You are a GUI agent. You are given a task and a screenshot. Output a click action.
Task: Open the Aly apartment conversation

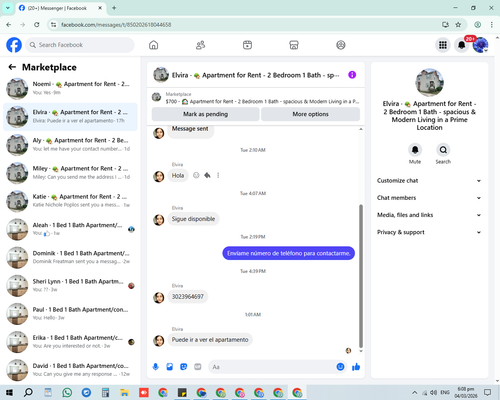70,145
